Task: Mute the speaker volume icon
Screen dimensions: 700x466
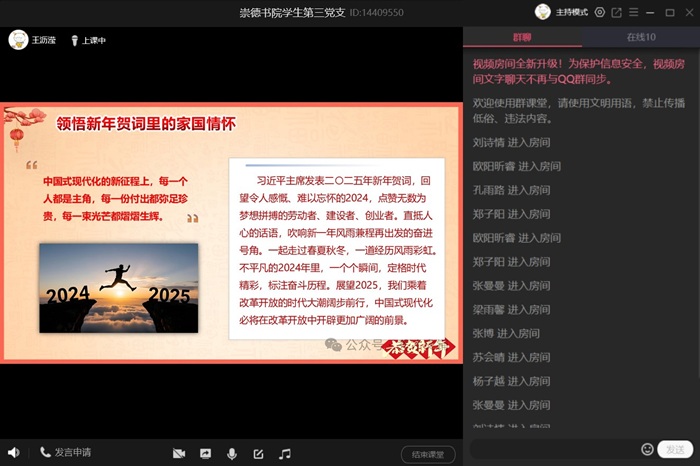Action: tap(14, 453)
